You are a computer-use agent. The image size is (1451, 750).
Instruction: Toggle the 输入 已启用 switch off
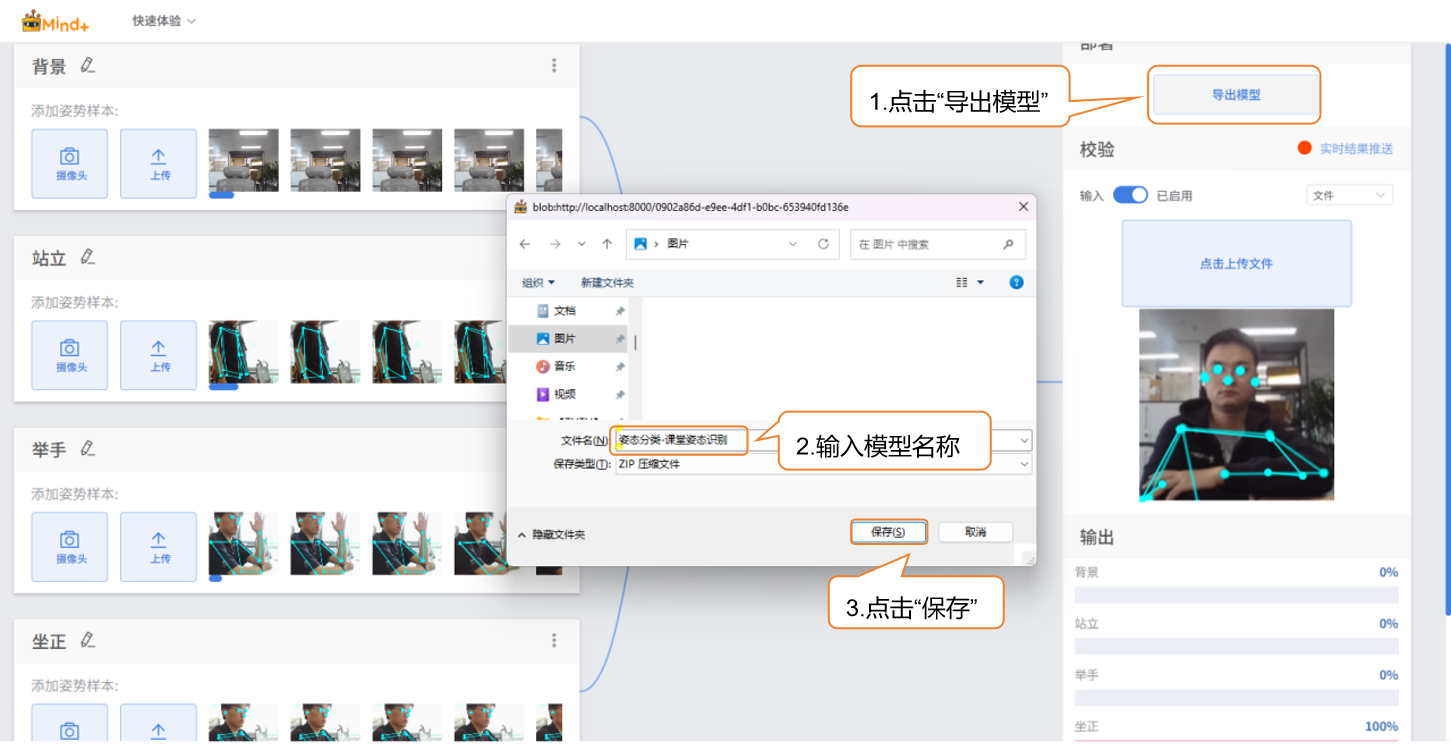tap(1130, 195)
